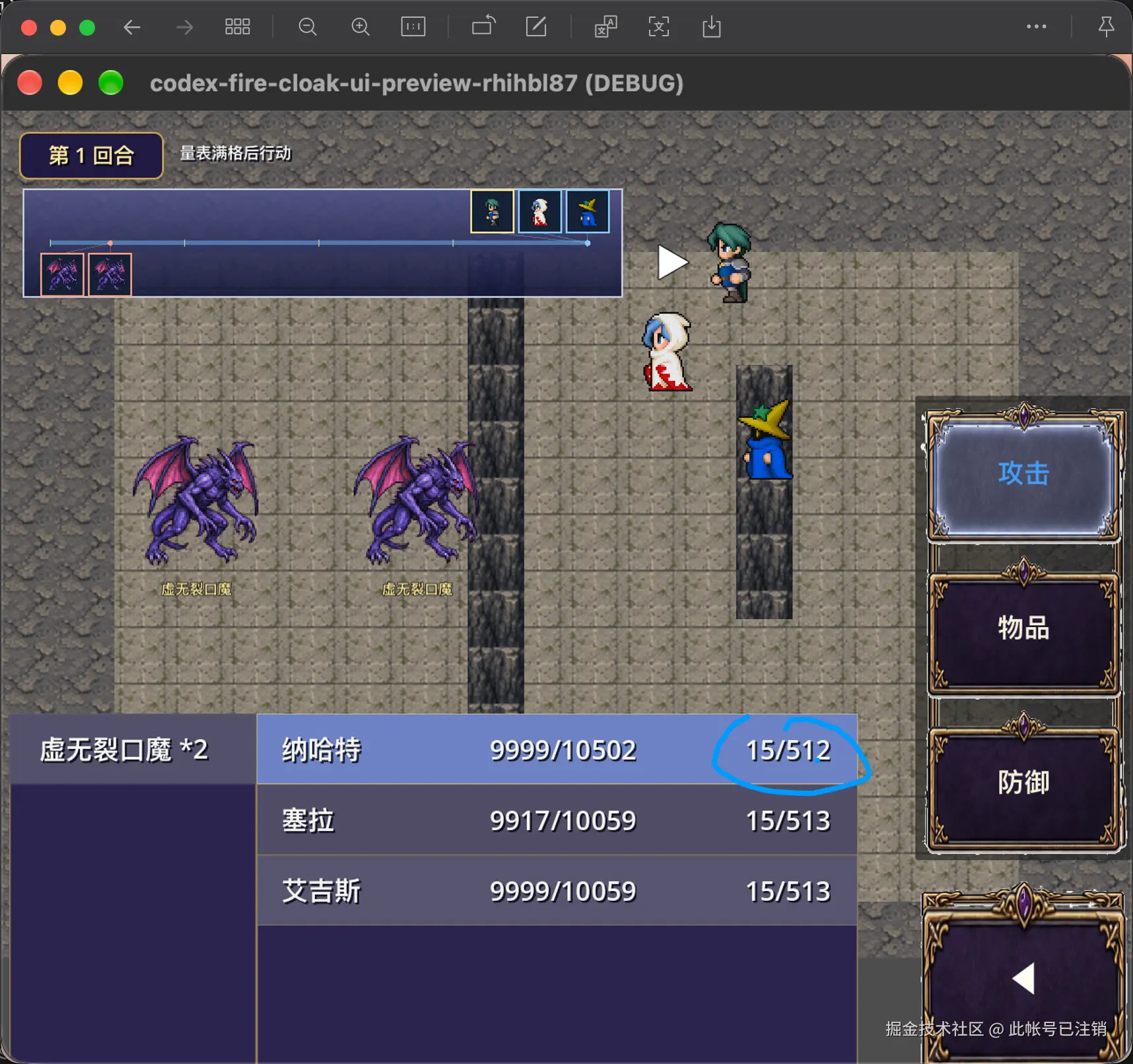1133x1064 pixels.
Task: Select the 攻击 attack command
Action: coord(1024,474)
